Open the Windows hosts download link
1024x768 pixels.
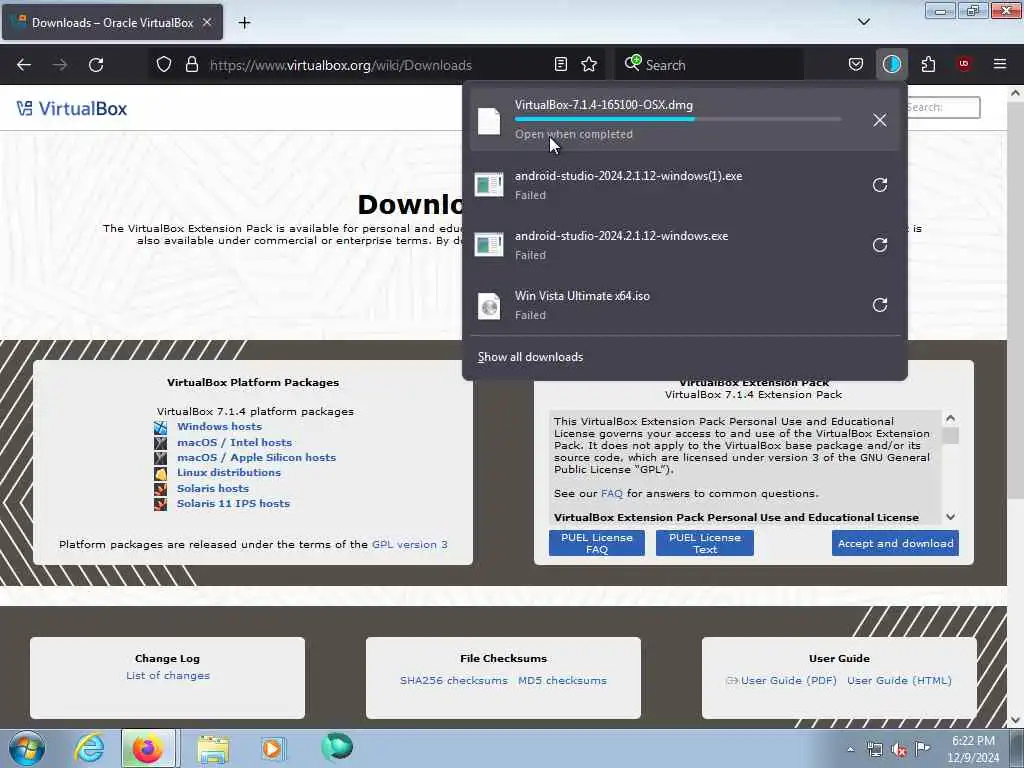point(219,426)
